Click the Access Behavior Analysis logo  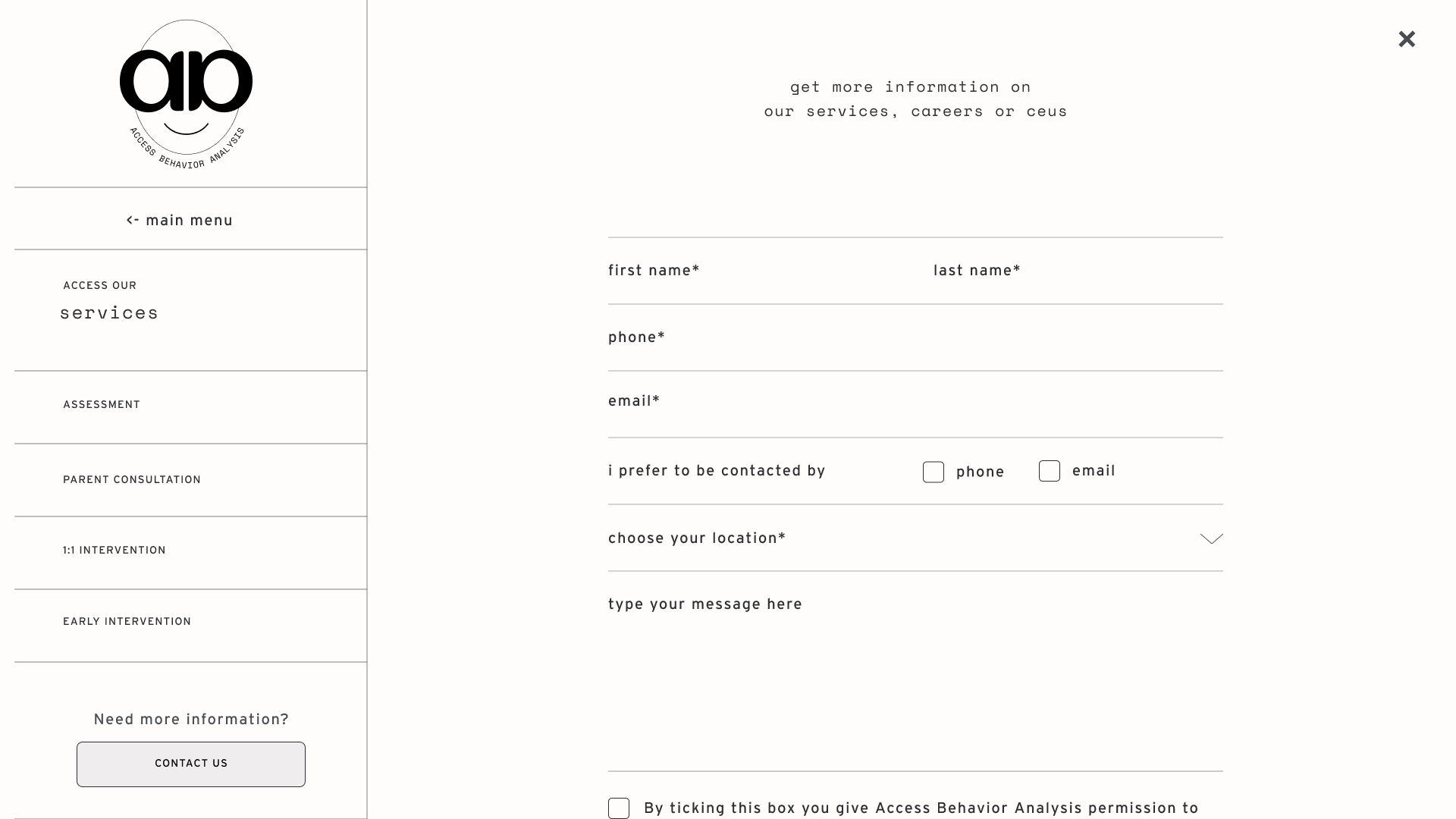point(186,94)
